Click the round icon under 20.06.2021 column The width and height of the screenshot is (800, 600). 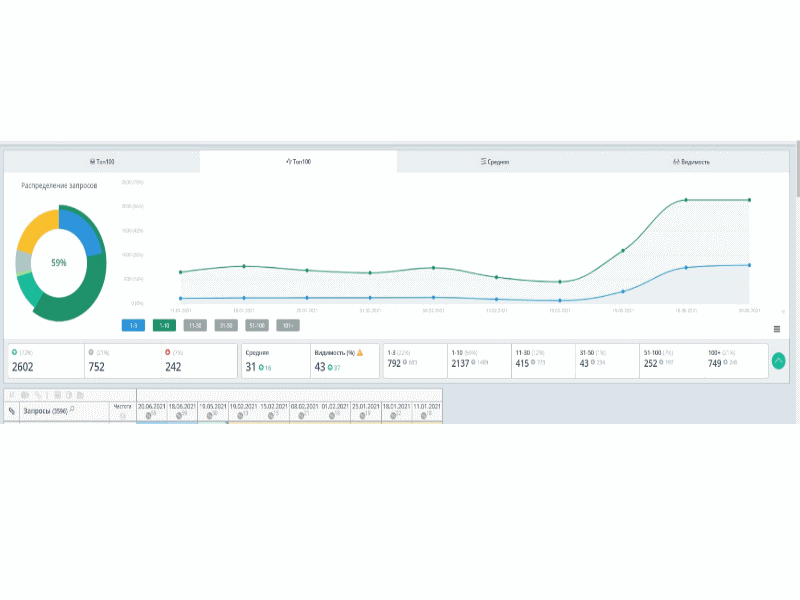point(148,416)
